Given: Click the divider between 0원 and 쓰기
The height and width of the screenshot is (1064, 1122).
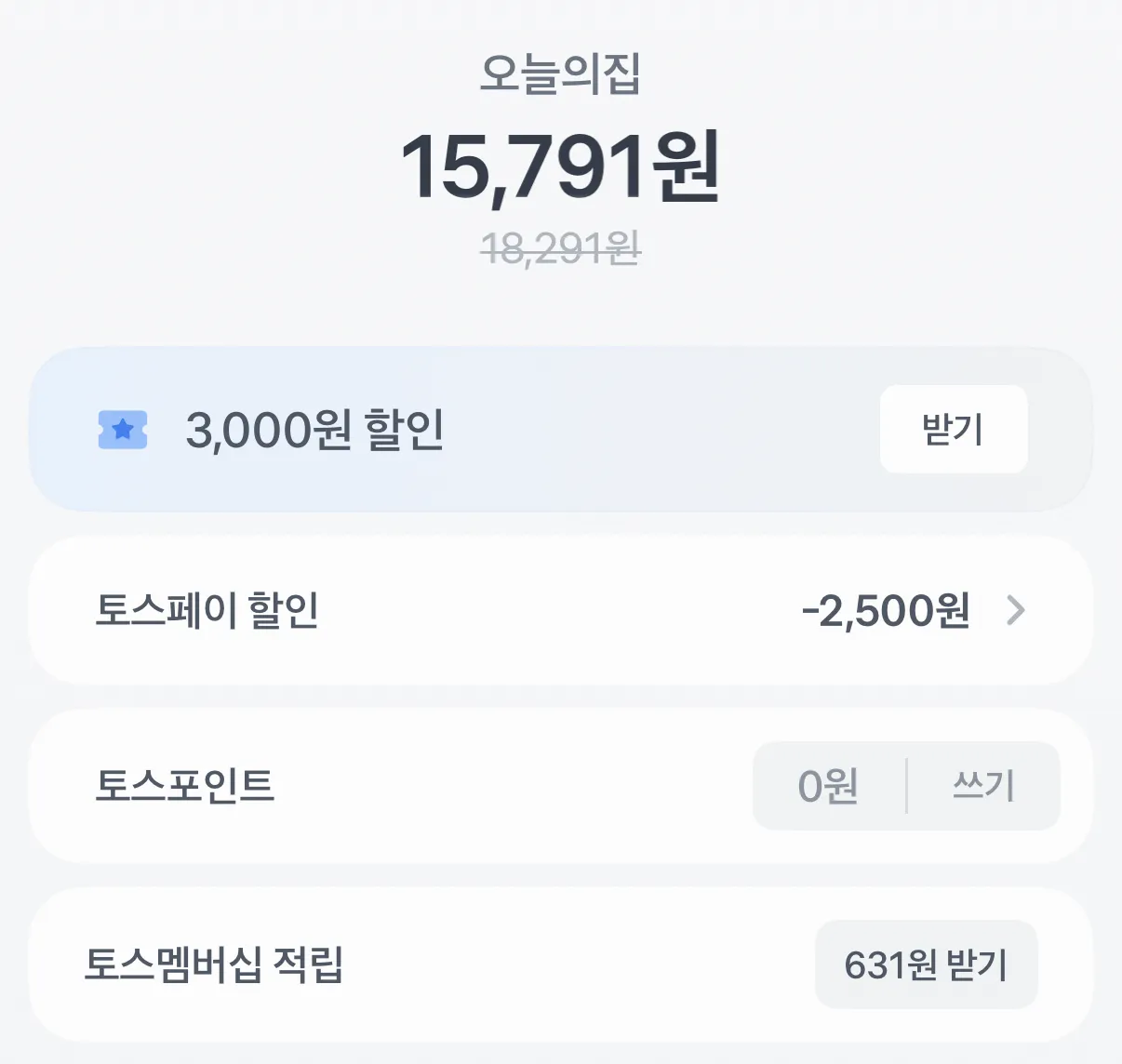Looking at the screenshot, I should [x=906, y=786].
